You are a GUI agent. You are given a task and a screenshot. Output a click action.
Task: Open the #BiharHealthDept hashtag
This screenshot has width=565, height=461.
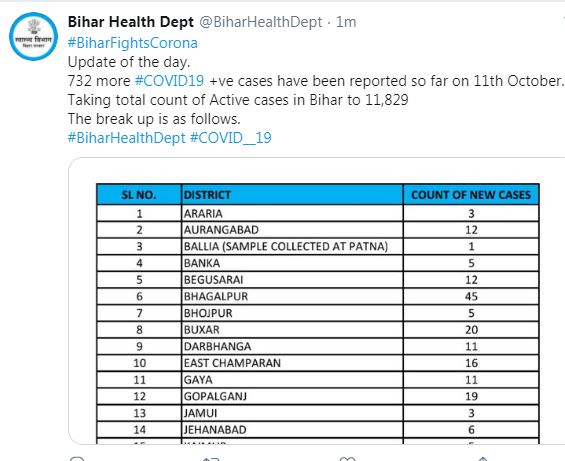coord(126,138)
